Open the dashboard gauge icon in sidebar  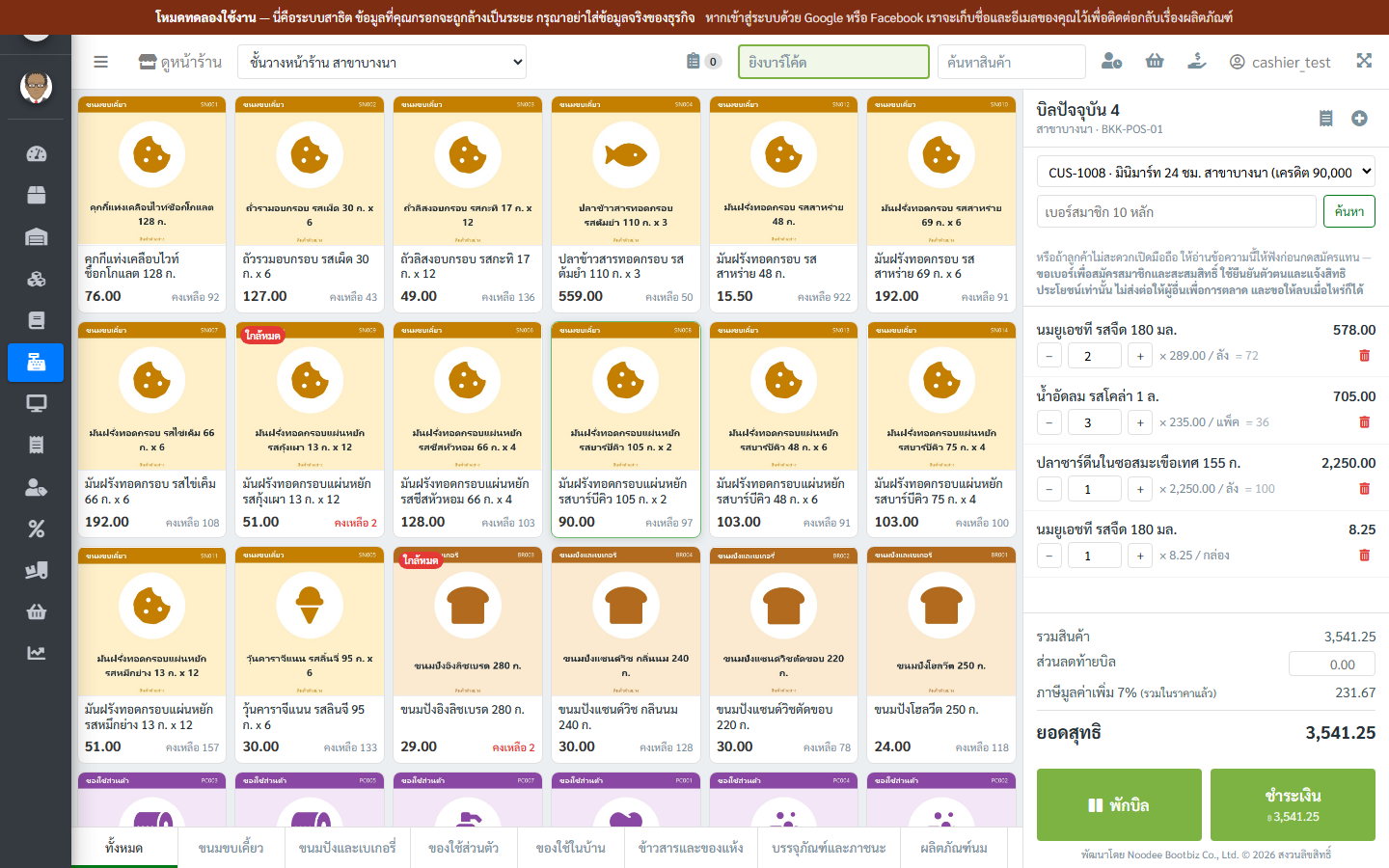[x=36, y=154]
